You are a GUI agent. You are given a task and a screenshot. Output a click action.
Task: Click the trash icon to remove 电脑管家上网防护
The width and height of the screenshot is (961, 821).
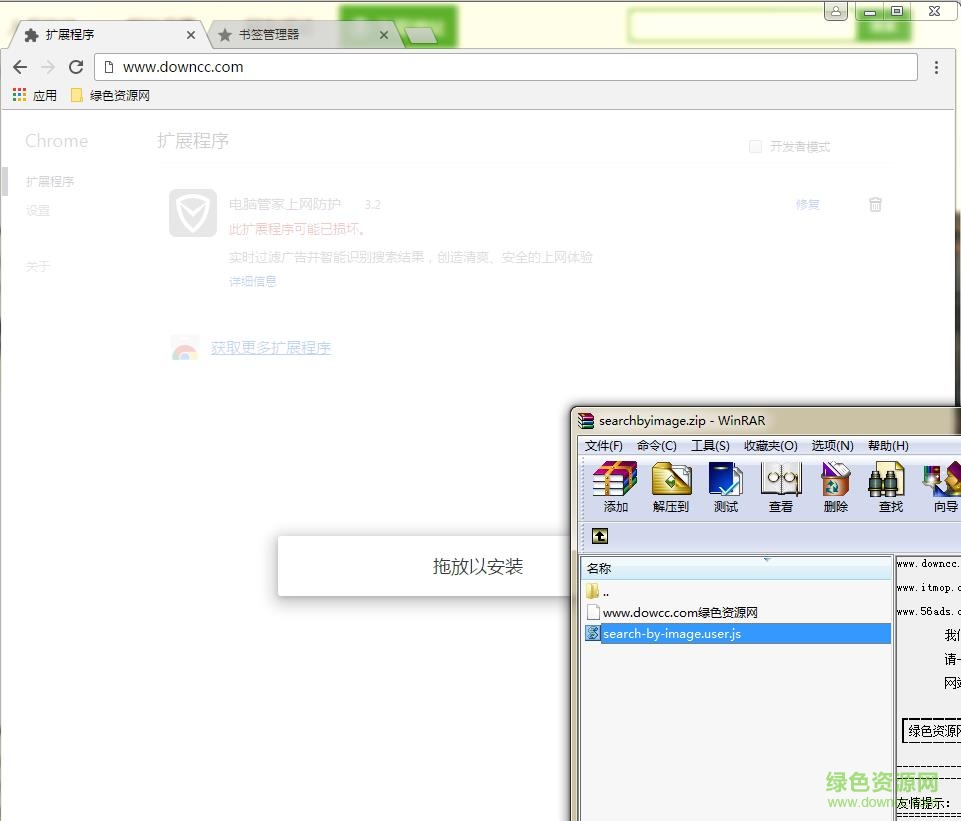click(x=875, y=204)
